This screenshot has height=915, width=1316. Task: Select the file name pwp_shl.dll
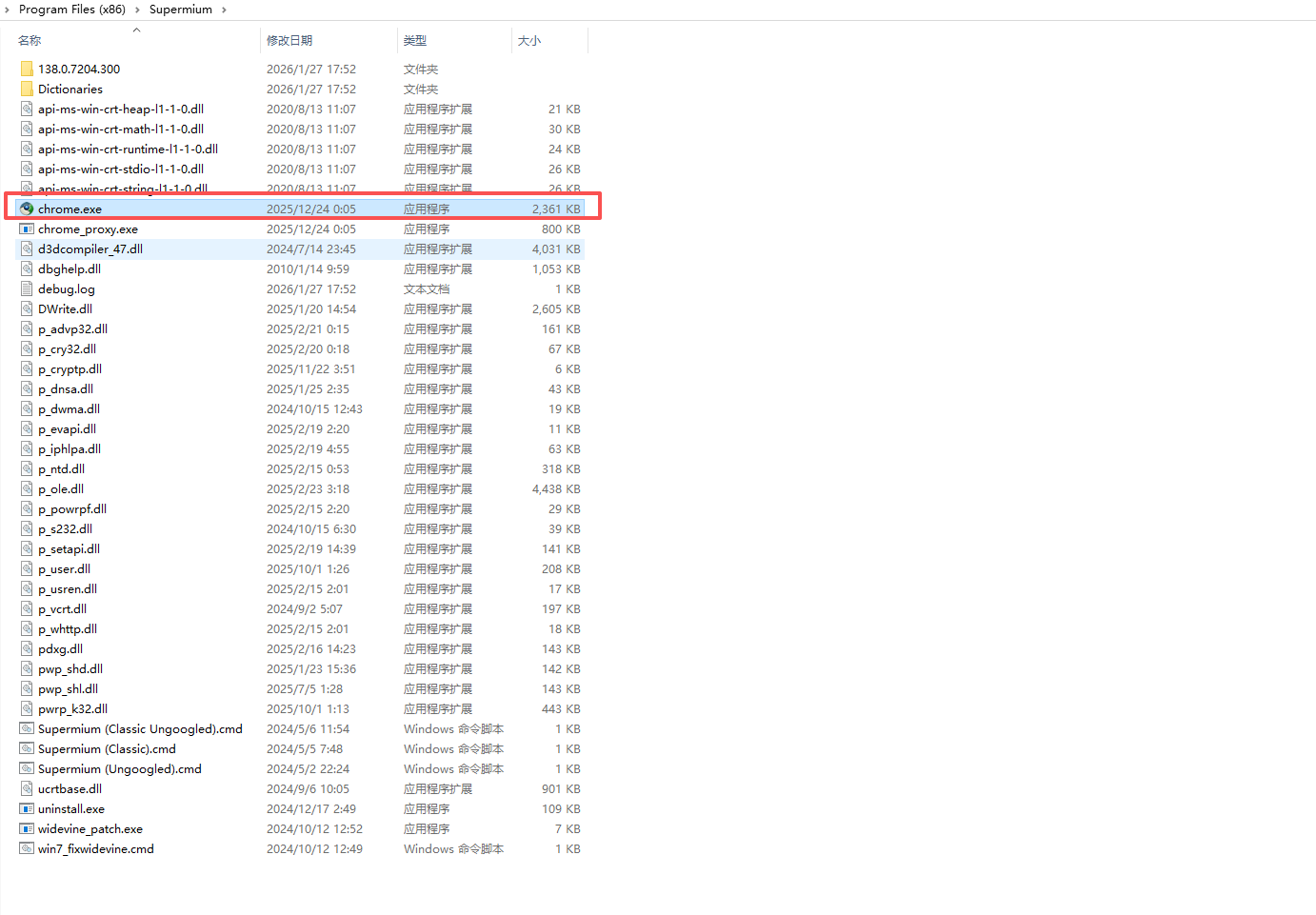69,688
